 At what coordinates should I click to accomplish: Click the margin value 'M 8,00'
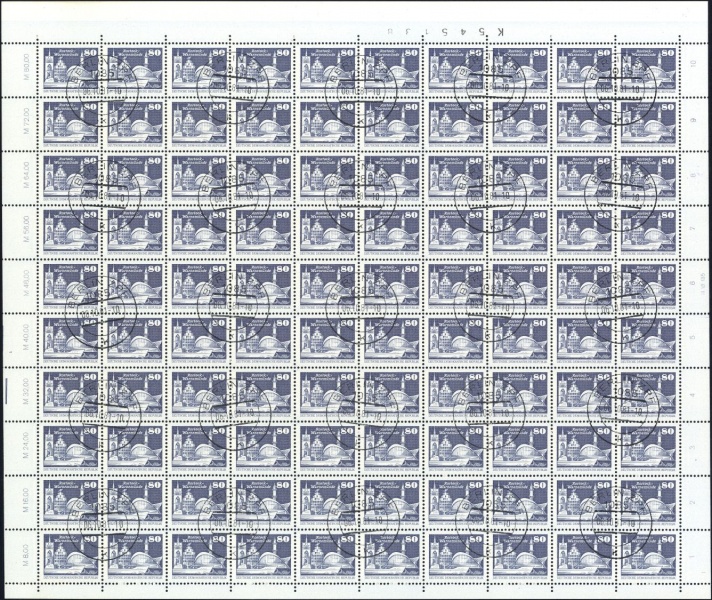[x=26, y=555]
